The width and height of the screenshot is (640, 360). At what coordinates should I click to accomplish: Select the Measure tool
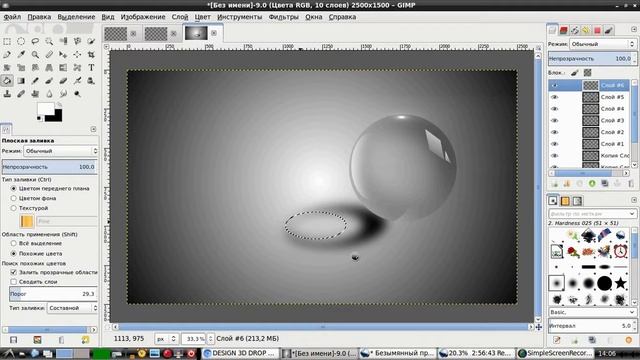coord(49,54)
